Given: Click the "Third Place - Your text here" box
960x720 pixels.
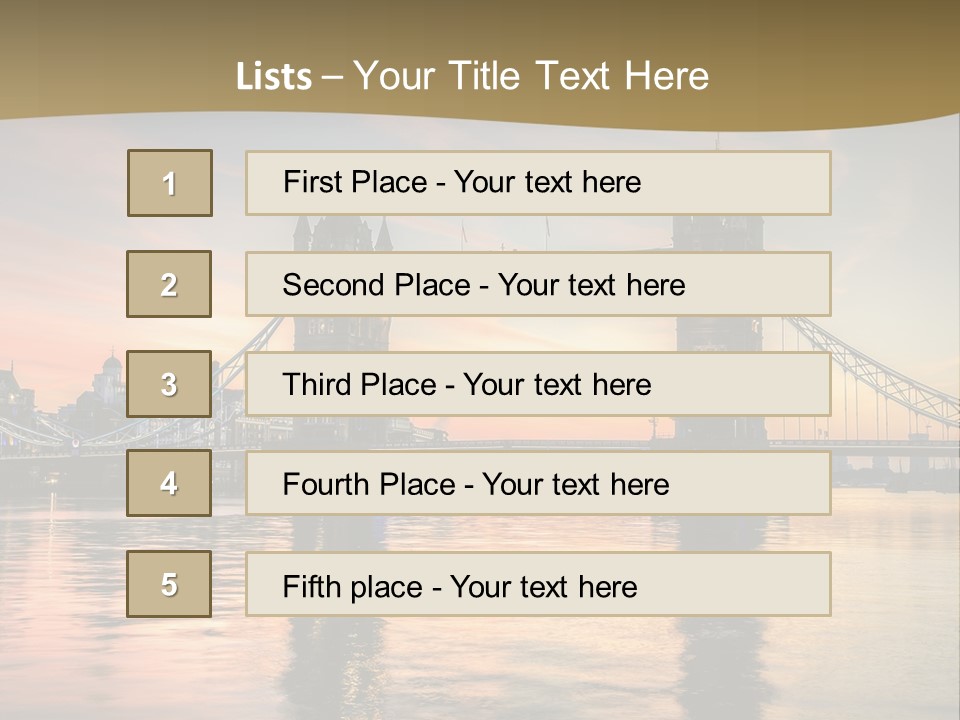Looking at the screenshot, I should click(538, 384).
